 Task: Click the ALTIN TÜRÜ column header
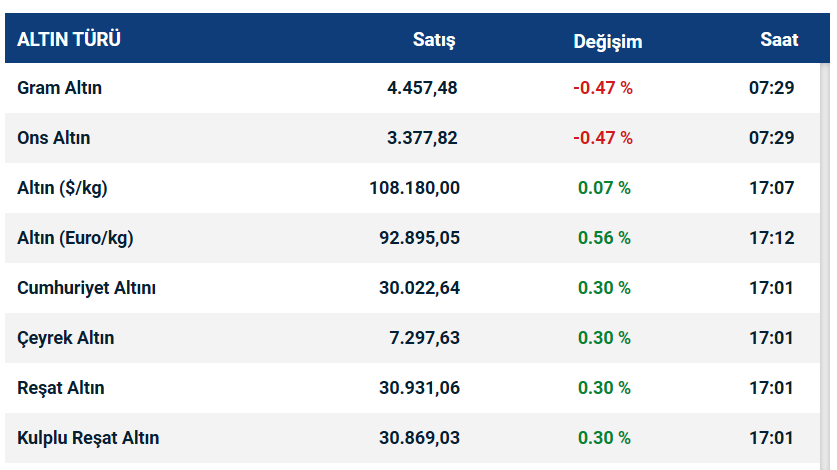[69, 40]
